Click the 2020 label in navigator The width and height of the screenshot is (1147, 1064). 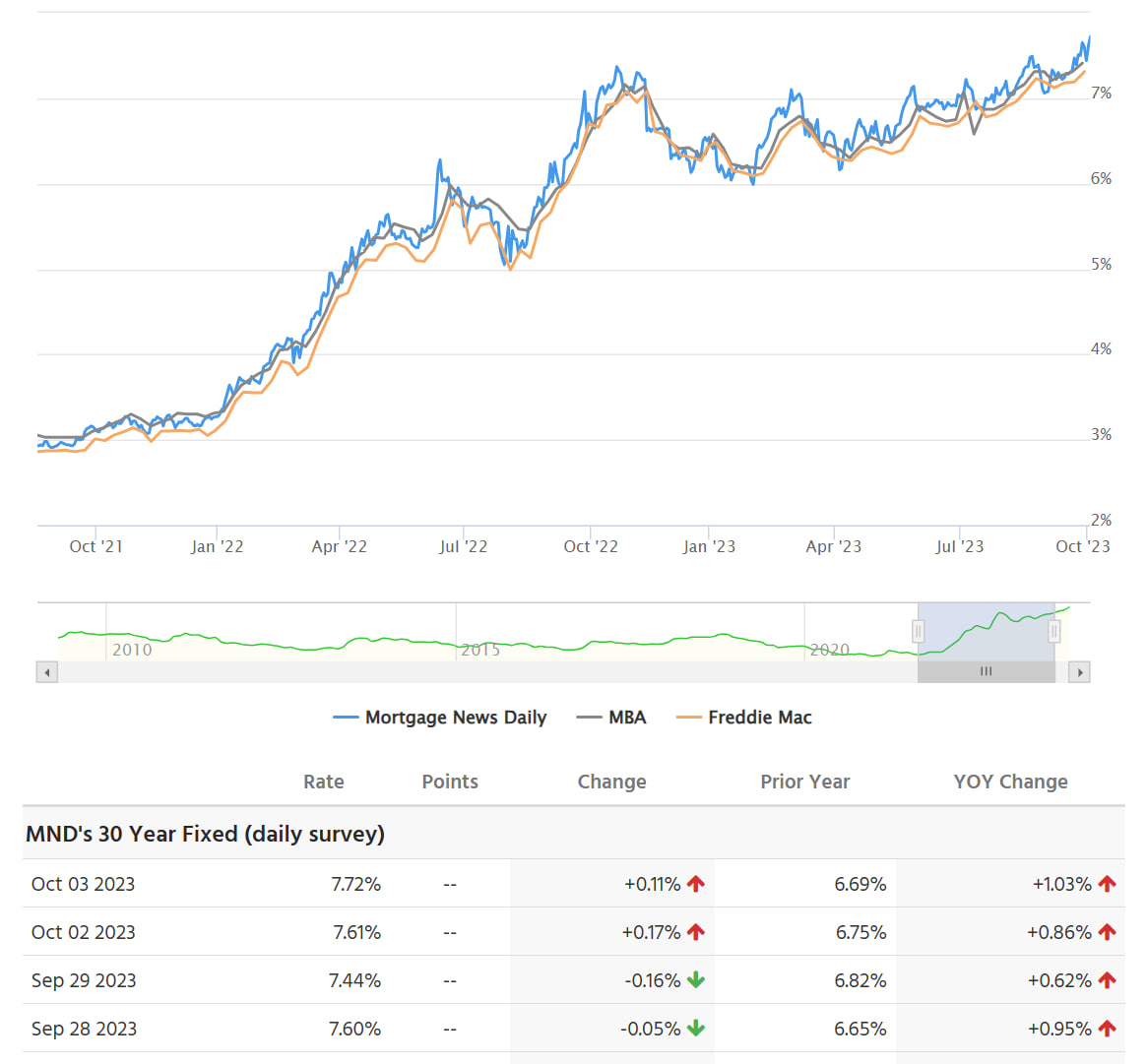coord(830,650)
